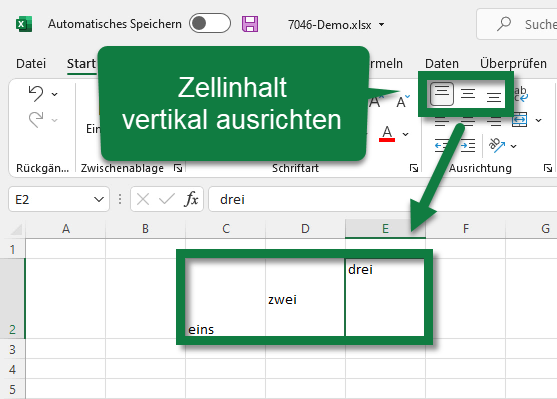Select the cell containing eins
This screenshot has height=399, width=557.
pyautogui.click(x=226, y=298)
